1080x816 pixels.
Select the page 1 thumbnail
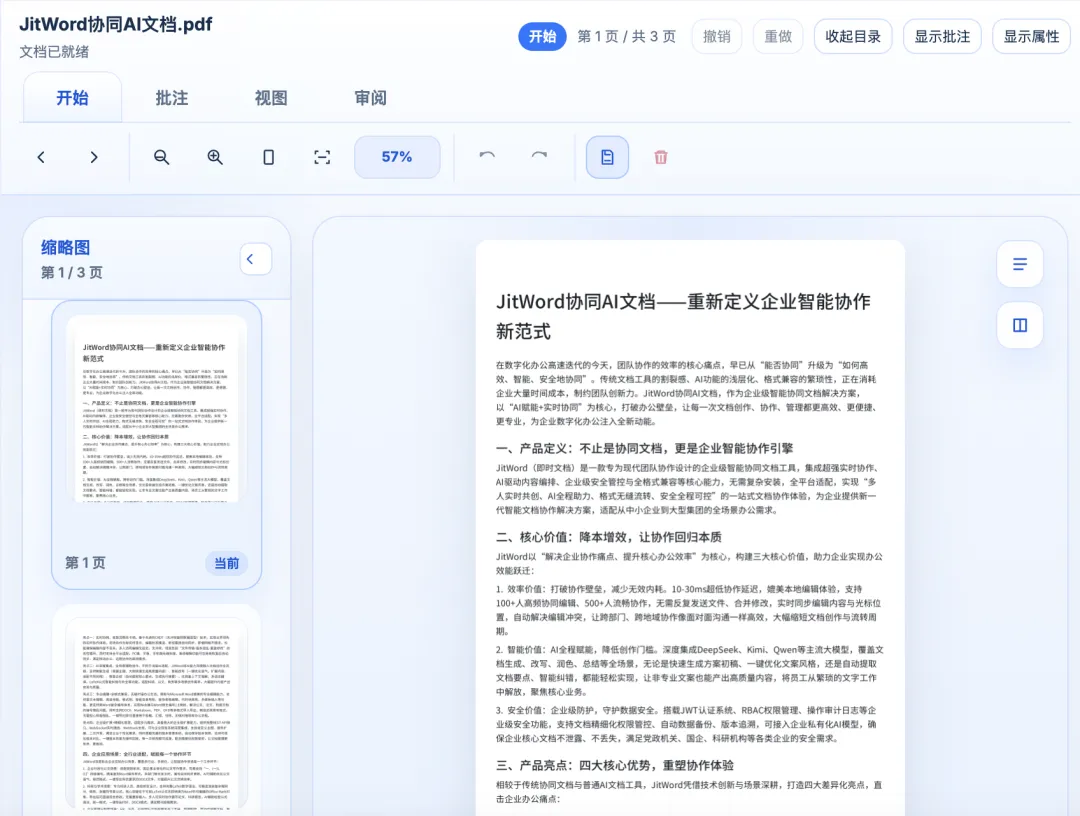tap(156, 445)
